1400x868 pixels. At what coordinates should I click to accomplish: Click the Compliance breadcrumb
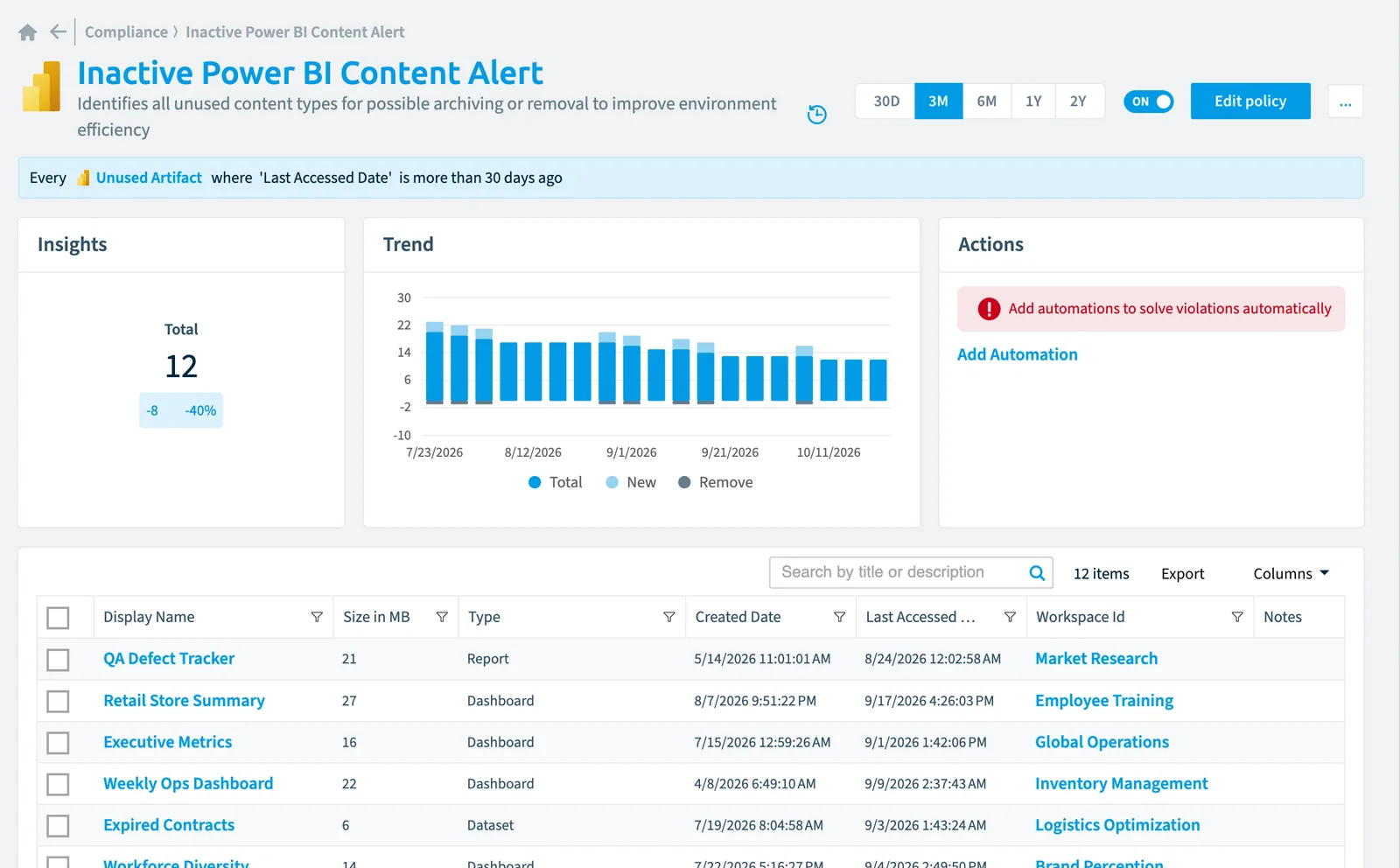tap(126, 32)
